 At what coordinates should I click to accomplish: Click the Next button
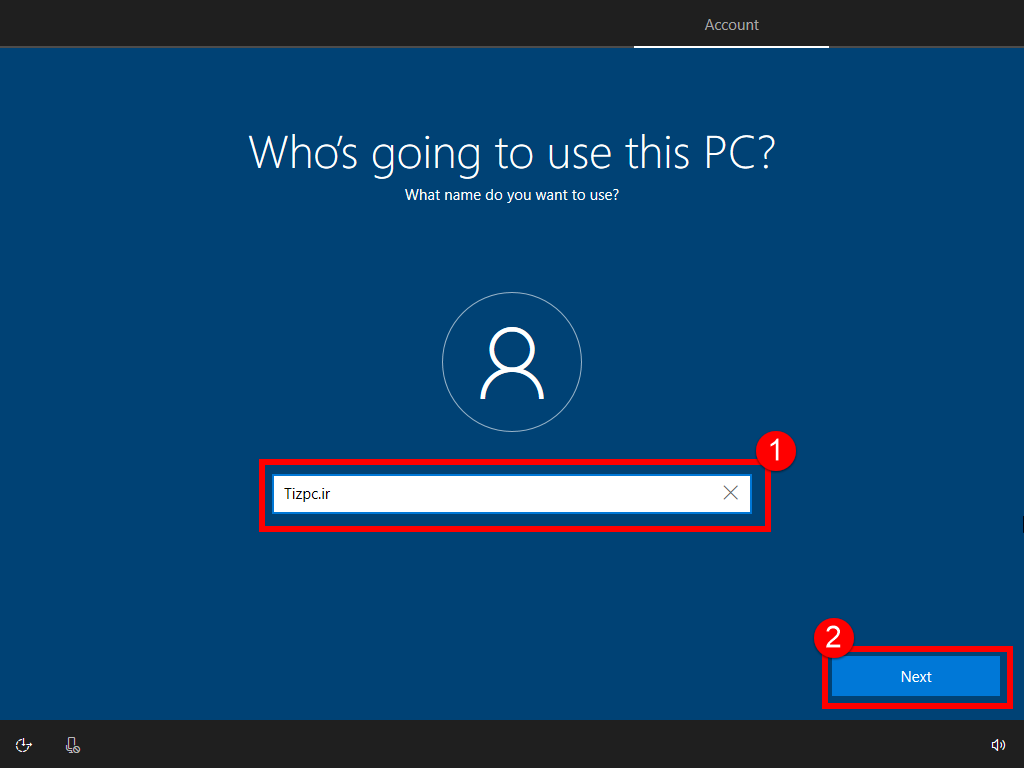click(x=916, y=677)
